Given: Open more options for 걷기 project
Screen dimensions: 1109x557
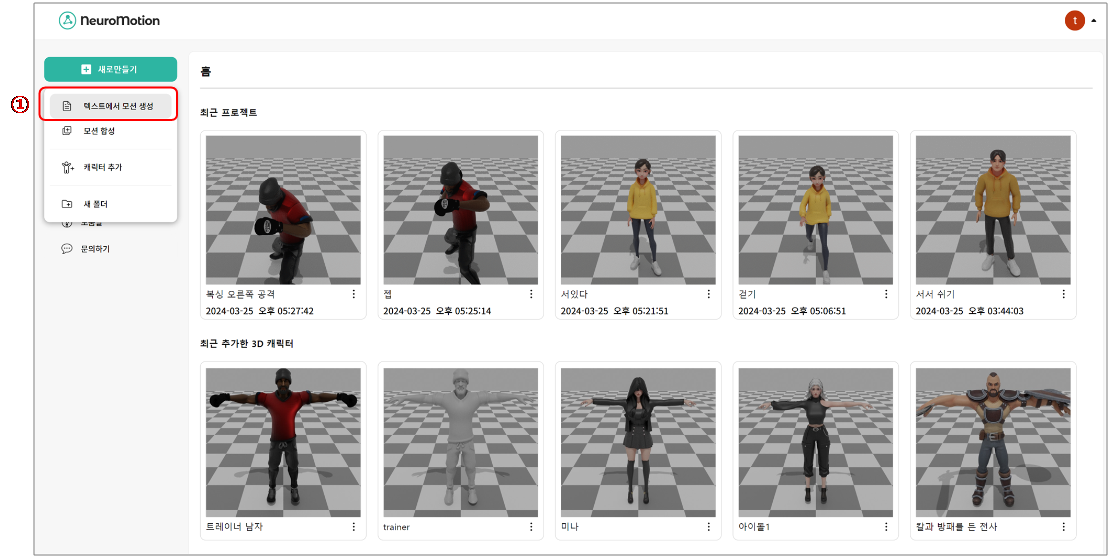Looking at the screenshot, I should click(886, 294).
